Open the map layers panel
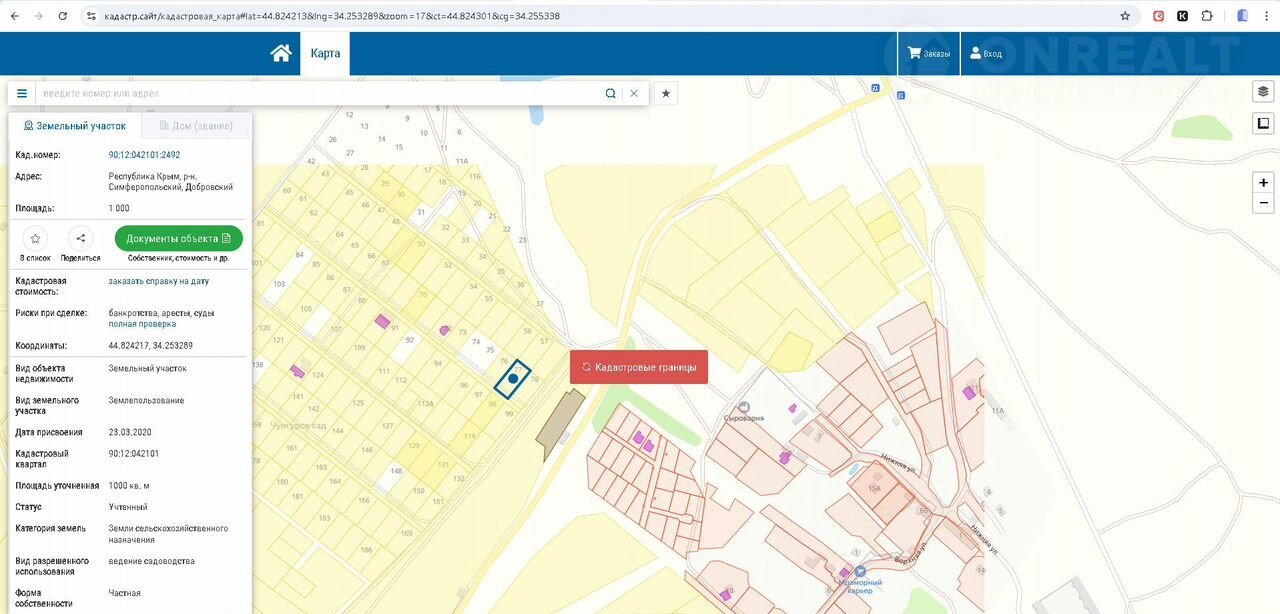The width and height of the screenshot is (1280, 614). pyautogui.click(x=1264, y=92)
